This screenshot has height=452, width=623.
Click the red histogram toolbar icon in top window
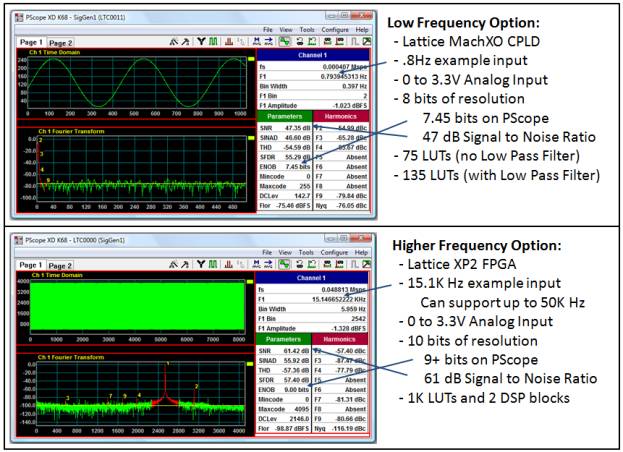[229, 43]
